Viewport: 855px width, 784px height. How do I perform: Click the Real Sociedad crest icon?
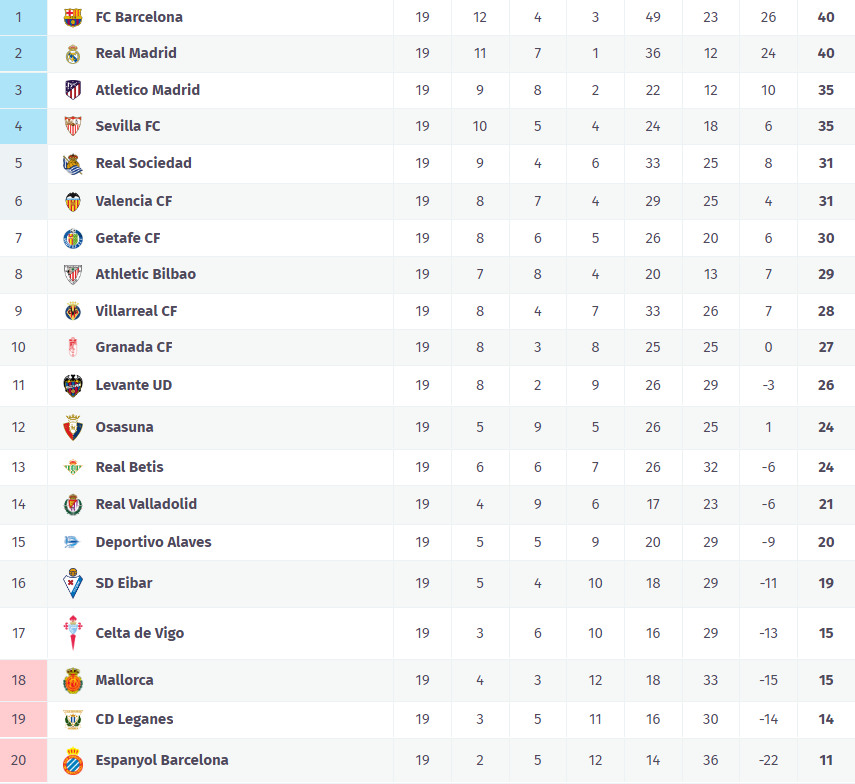[73, 164]
